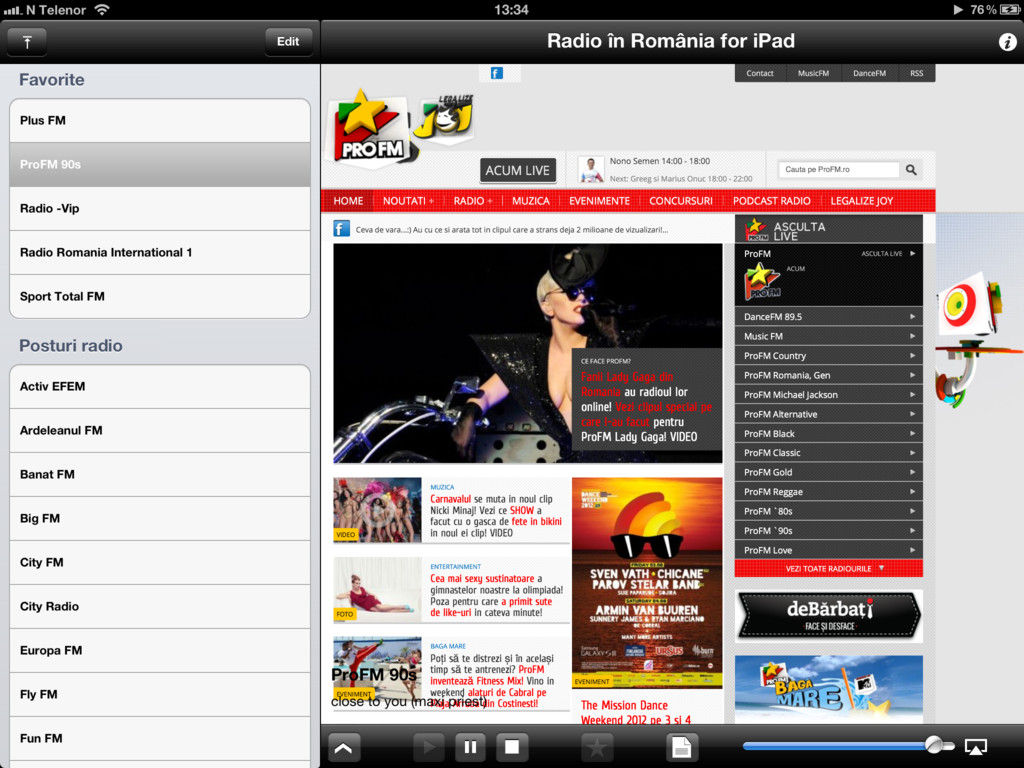Expand the Music FM station row
1024x768 pixels.
tap(829, 336)
